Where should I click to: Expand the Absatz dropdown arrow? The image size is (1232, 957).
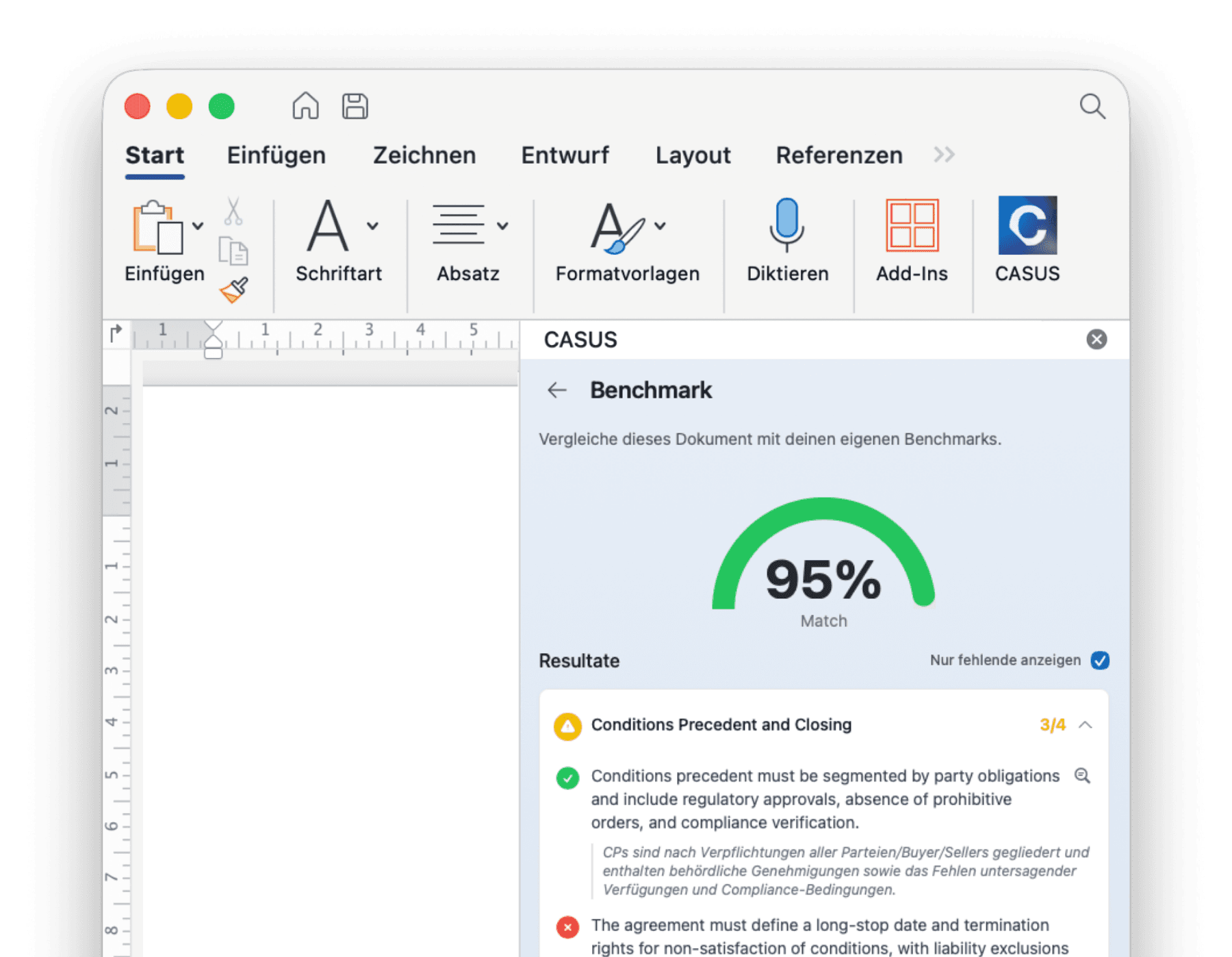pos(502,226)
